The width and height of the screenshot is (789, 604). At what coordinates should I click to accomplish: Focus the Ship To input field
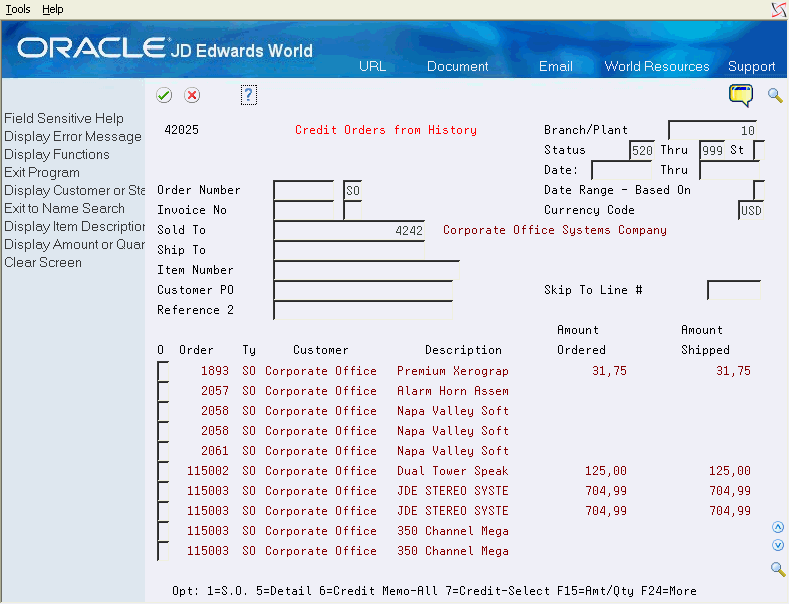tap(350, 250)
